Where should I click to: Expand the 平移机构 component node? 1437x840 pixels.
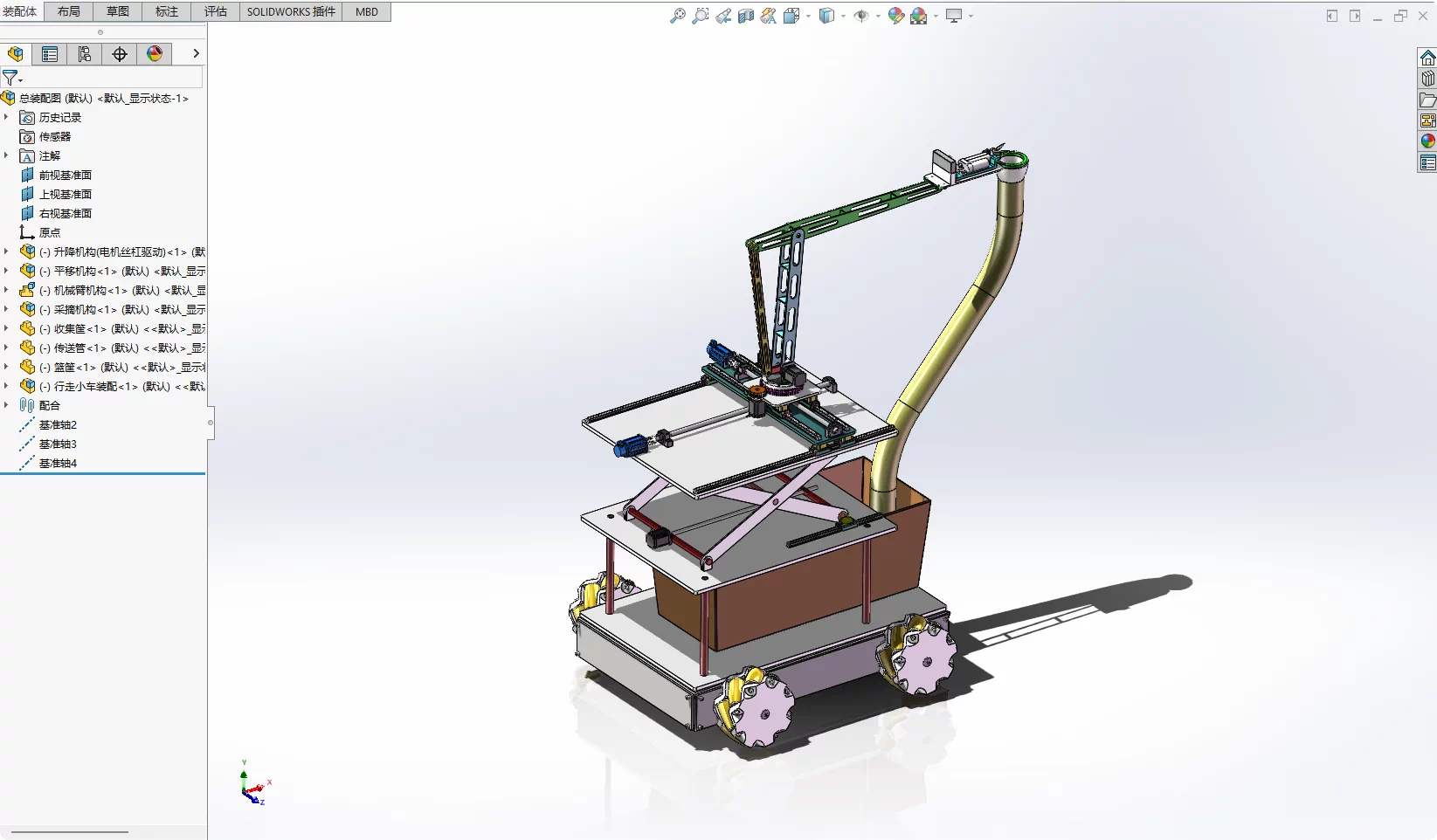tap(6, 271)
